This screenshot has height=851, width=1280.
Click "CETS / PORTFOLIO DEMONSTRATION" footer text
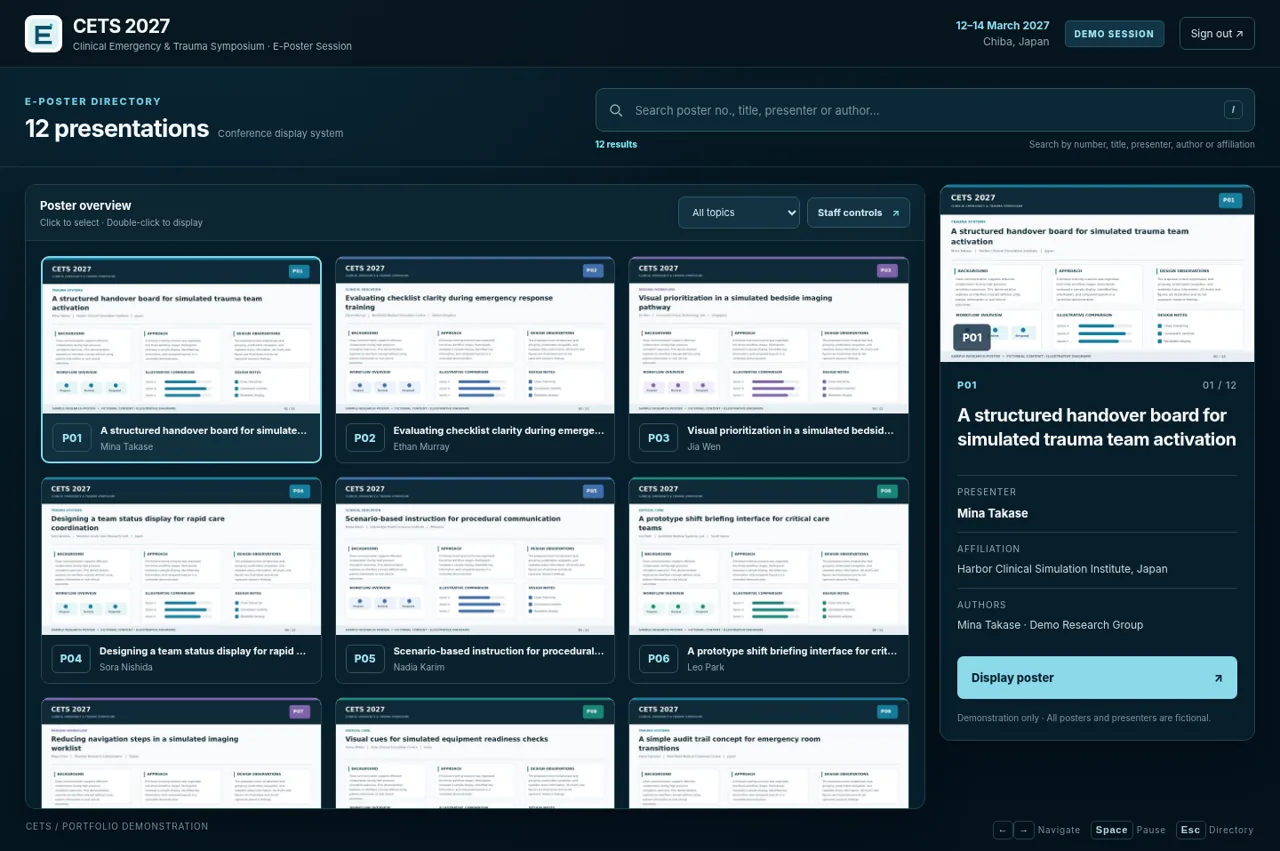point(117,827)
